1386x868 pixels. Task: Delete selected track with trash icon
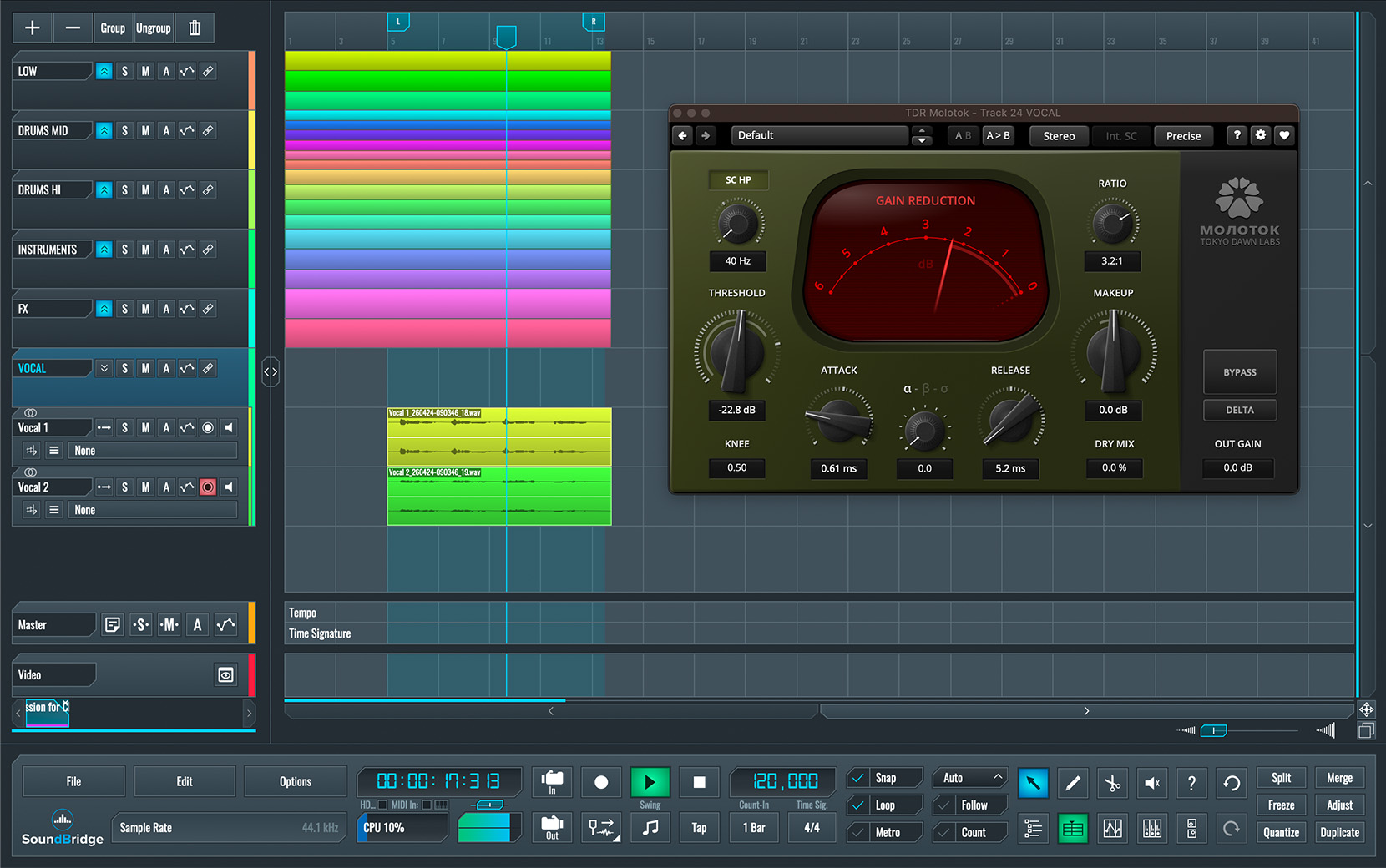pos(195,28)
